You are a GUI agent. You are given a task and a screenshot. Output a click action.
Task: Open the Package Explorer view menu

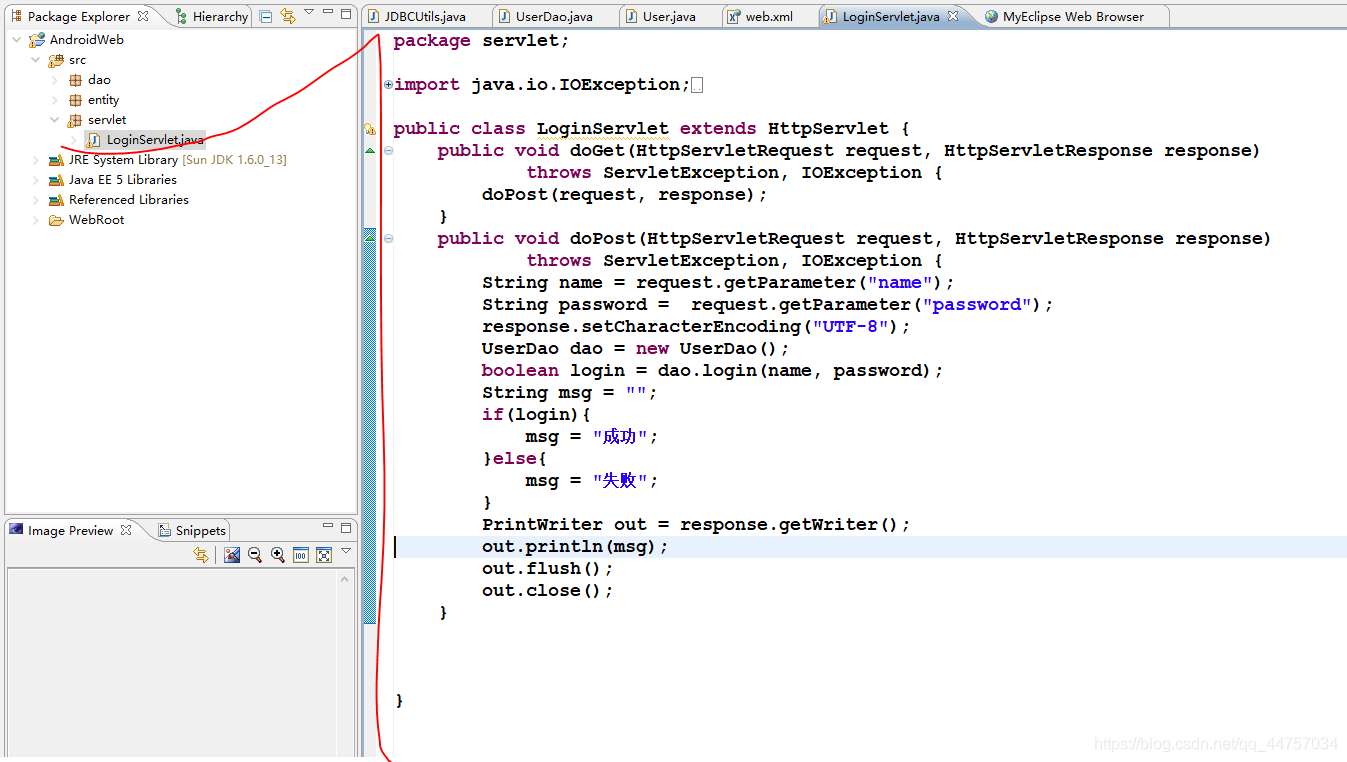pos(308,13)
